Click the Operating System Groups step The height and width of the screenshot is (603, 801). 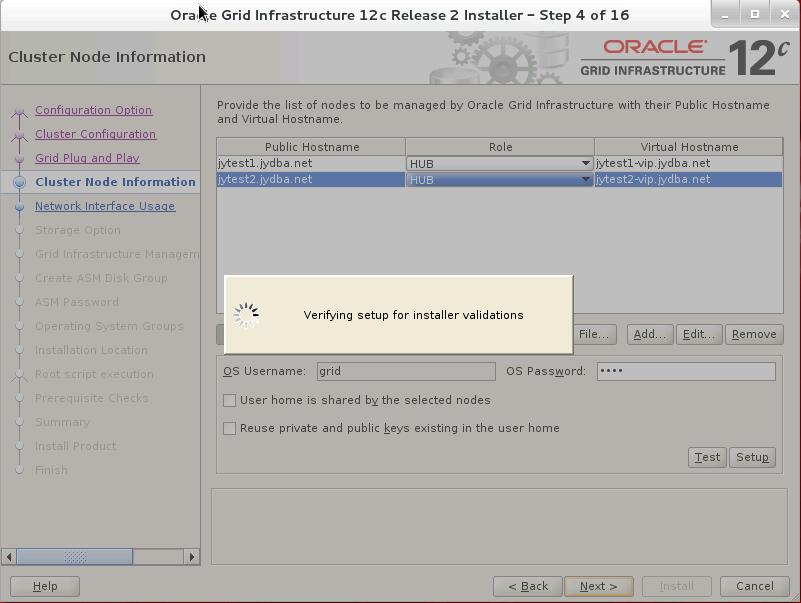point(109,326)
